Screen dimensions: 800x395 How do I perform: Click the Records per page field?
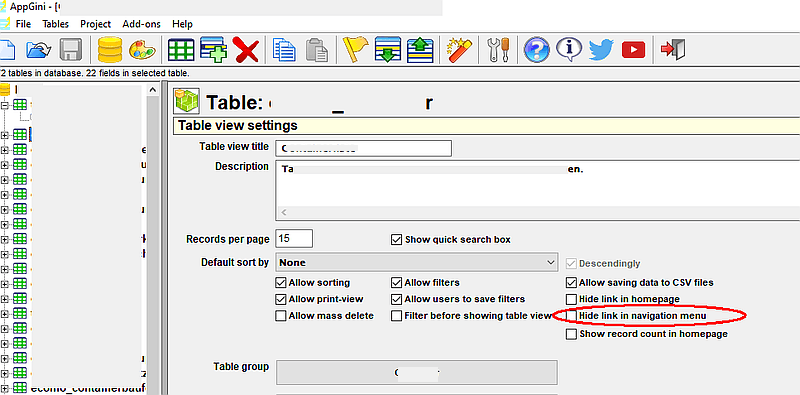294,238
